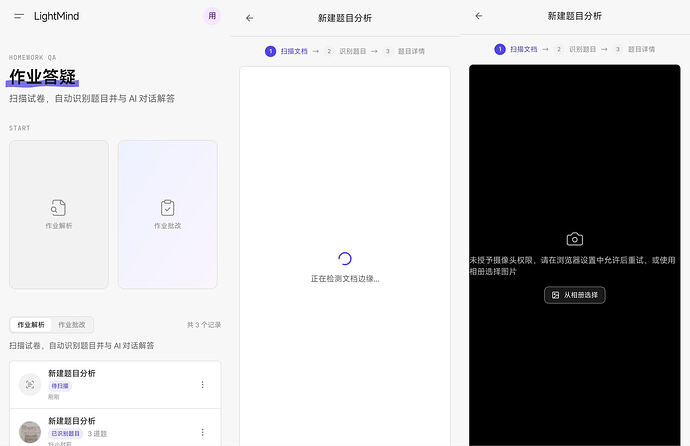The image size is (690, 446).
Task: Open the 作业解析 start card
Action: 59,215
